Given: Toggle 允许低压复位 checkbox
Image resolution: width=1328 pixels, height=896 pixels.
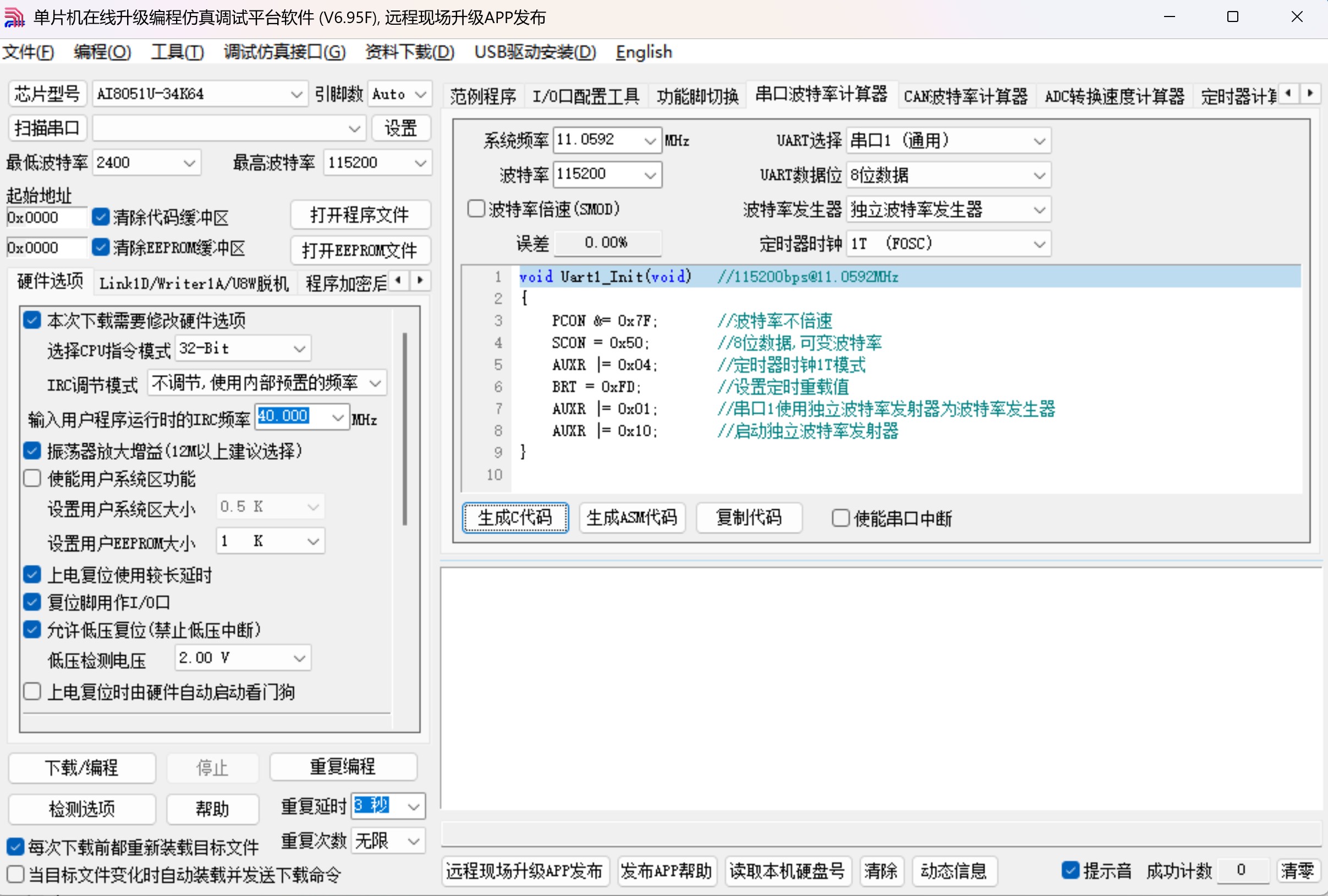Looking at the screenshot, I should (x=32, y=630).
